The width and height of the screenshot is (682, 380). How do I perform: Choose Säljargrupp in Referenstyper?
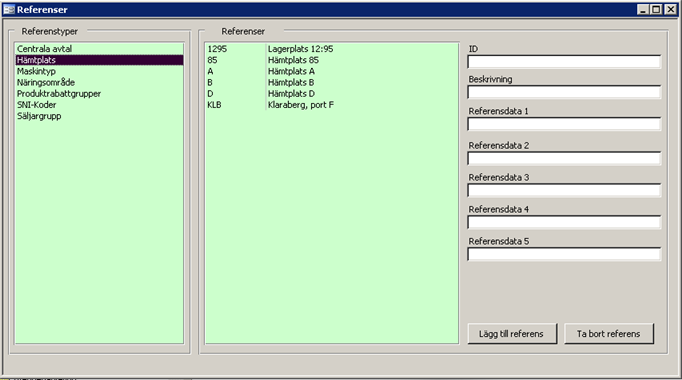tap(99, 116)
